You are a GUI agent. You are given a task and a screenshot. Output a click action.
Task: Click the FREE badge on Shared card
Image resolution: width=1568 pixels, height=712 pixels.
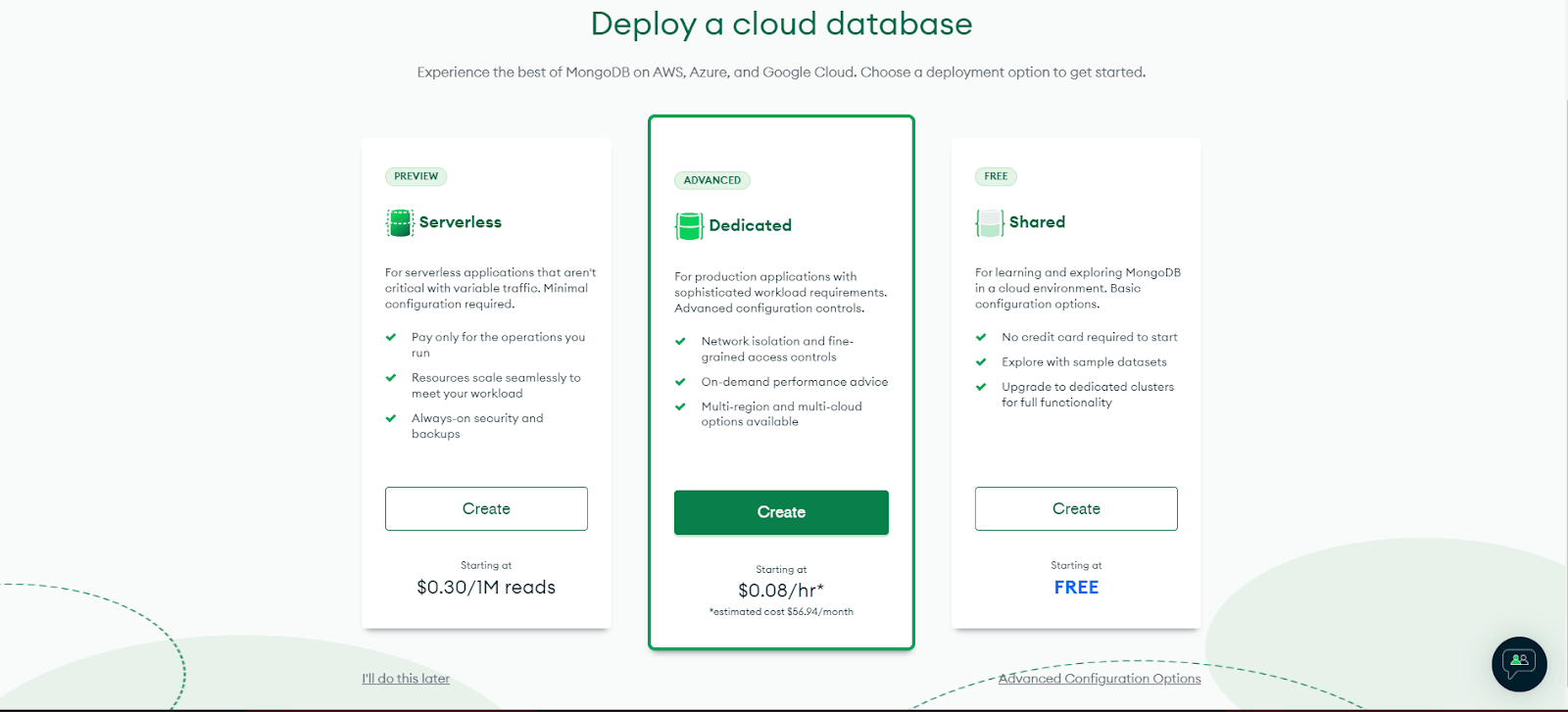pos(996,176)
